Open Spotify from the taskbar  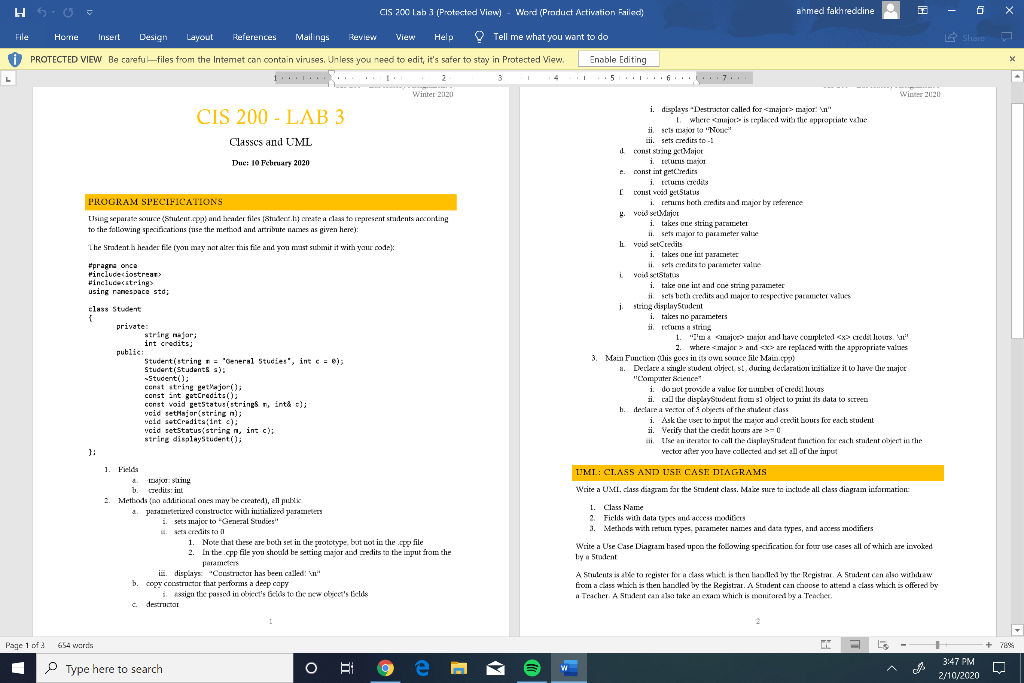532,668
